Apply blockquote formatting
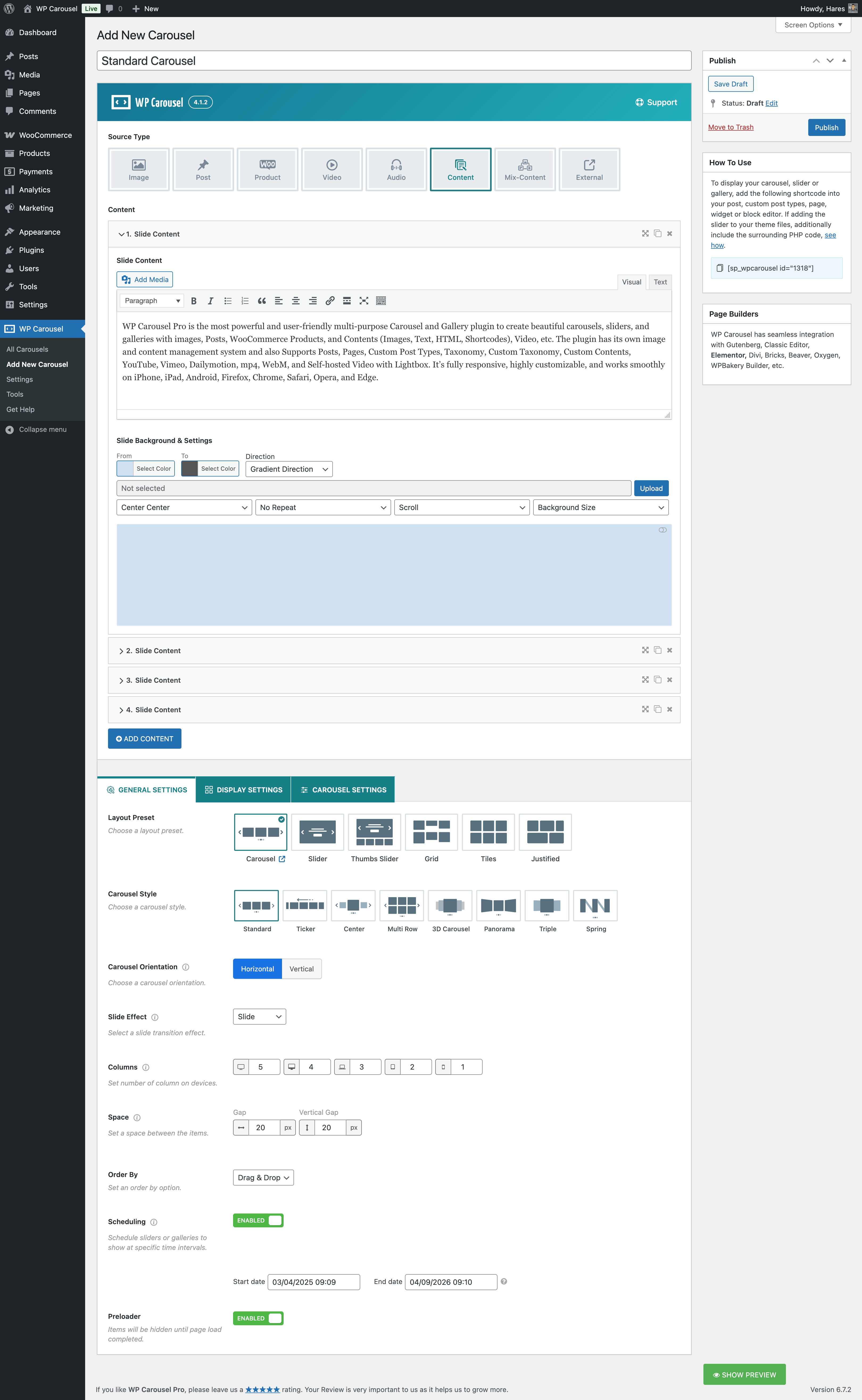The height and width of the screenshot is (1400, 862). point(262,301)
